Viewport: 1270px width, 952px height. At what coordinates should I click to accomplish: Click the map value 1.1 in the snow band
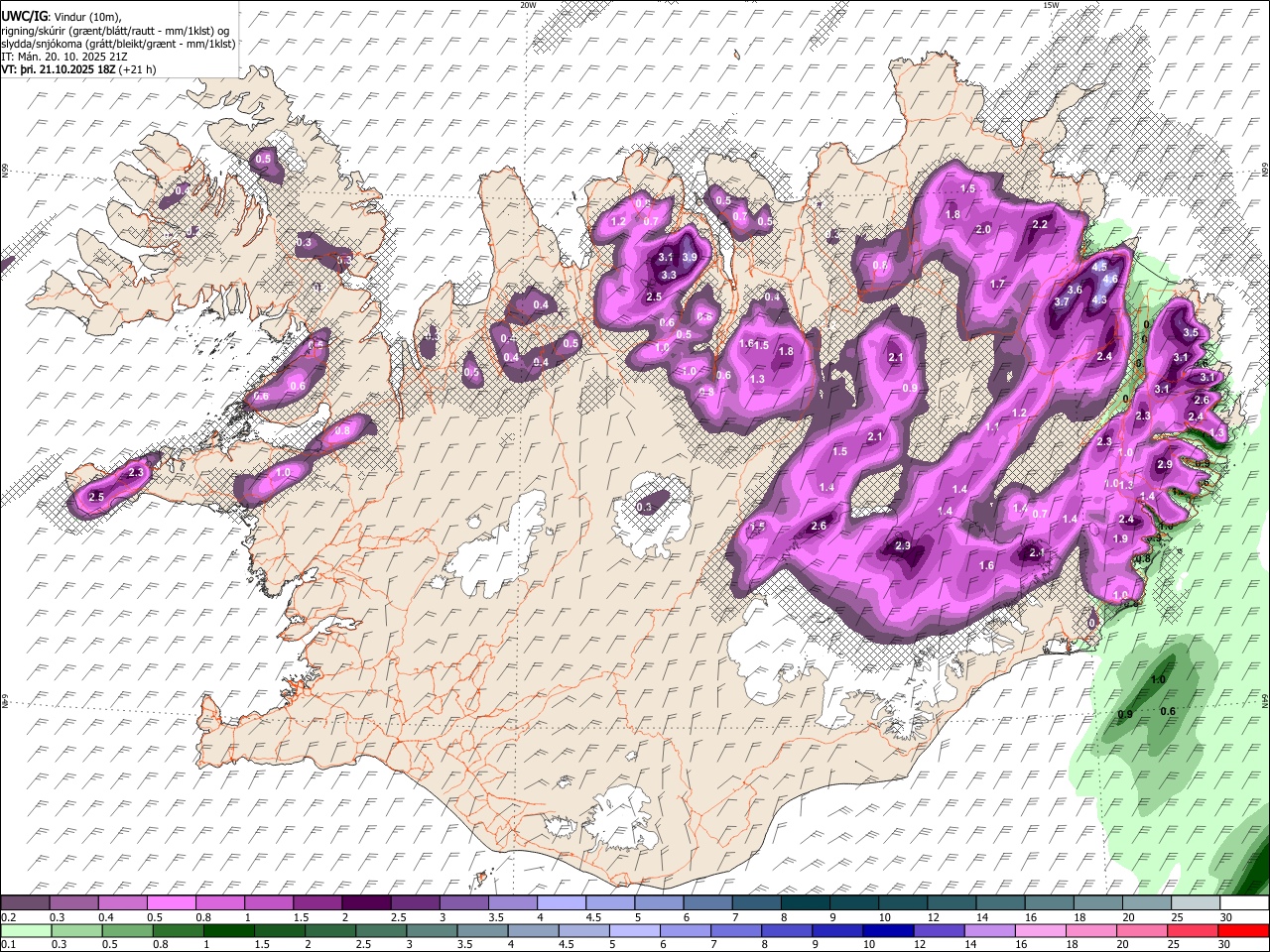pyautogui.click(x=993, y=427)
